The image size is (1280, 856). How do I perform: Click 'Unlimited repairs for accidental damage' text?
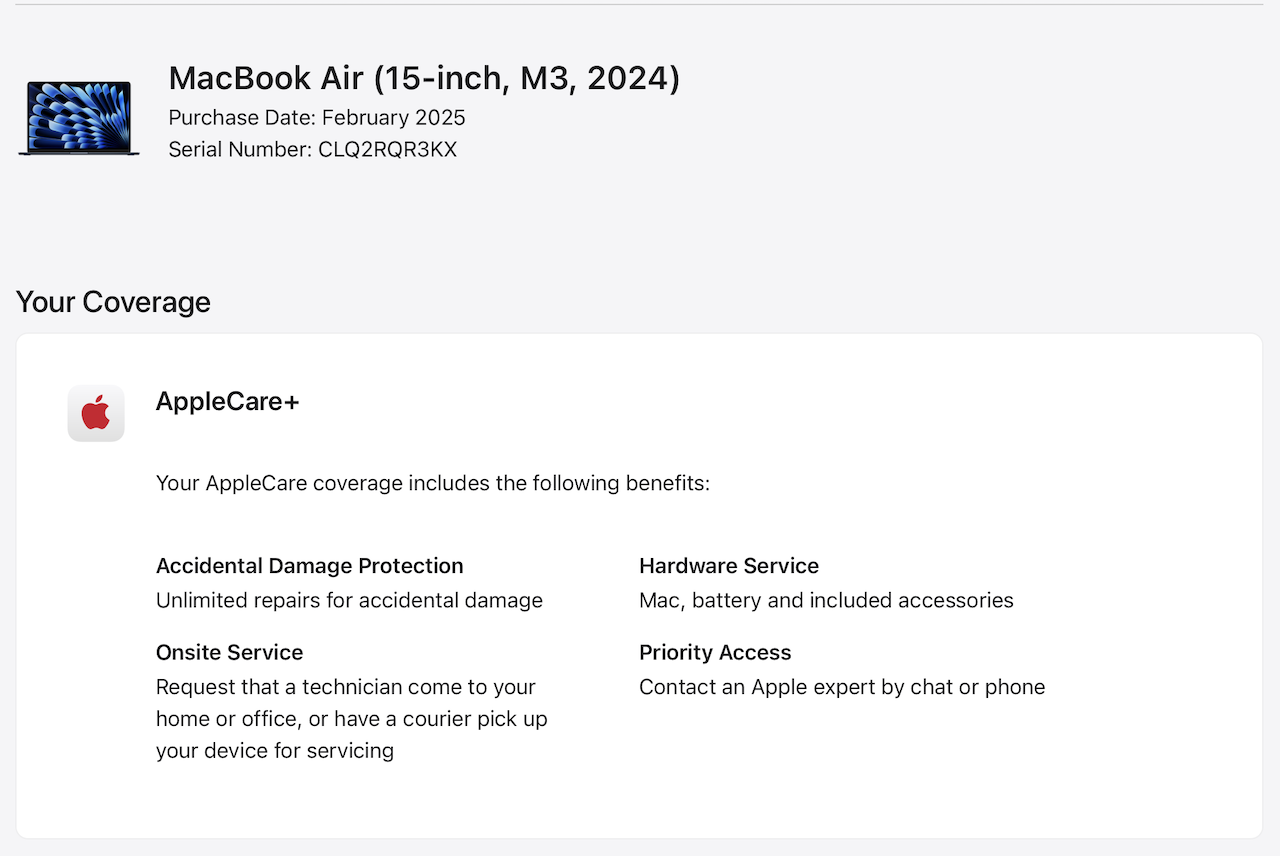pos(349,600)
